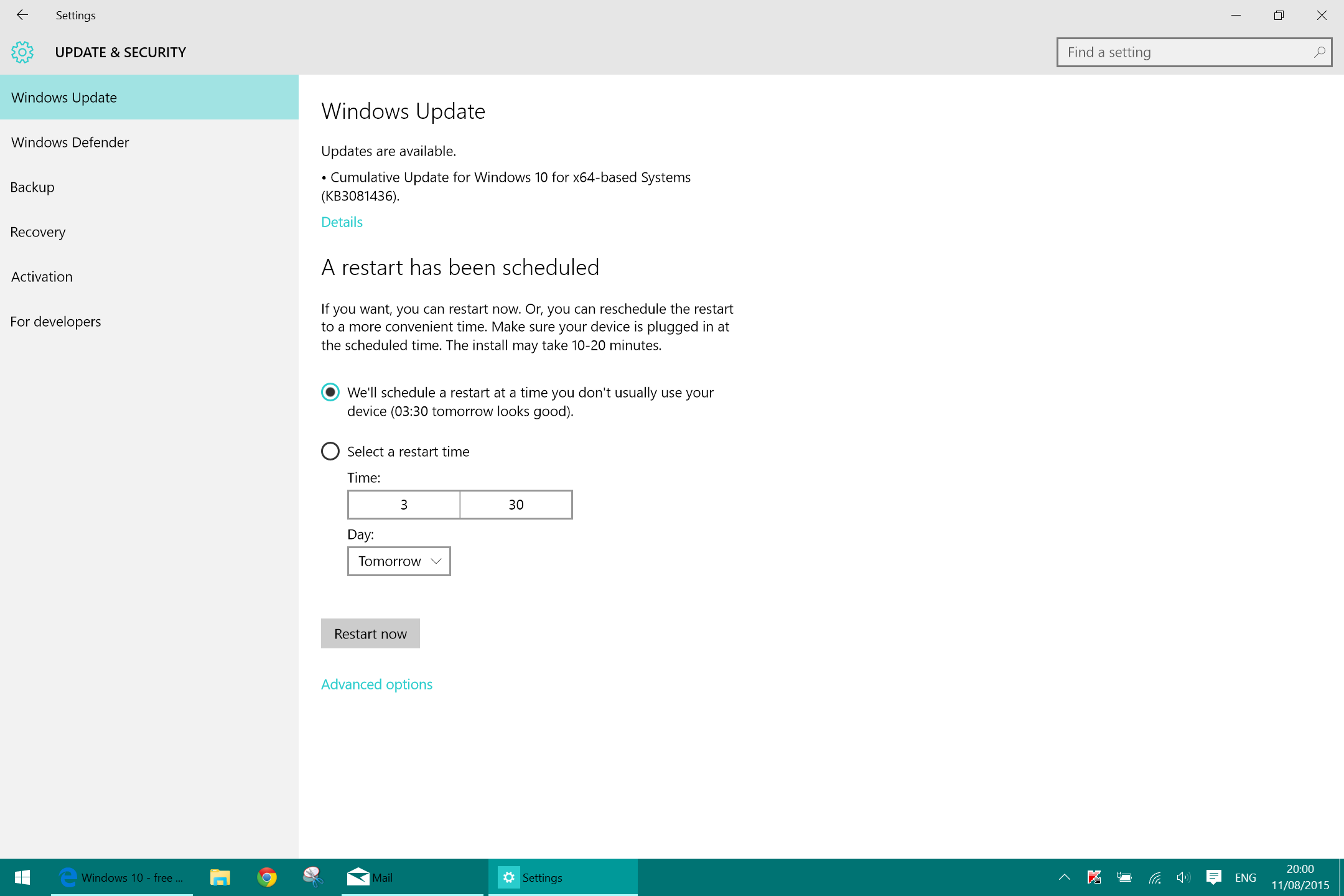The image size is (1344, 896).
Task: Launch Google Chrome from the taskbar
Action: tap(267, 877)
